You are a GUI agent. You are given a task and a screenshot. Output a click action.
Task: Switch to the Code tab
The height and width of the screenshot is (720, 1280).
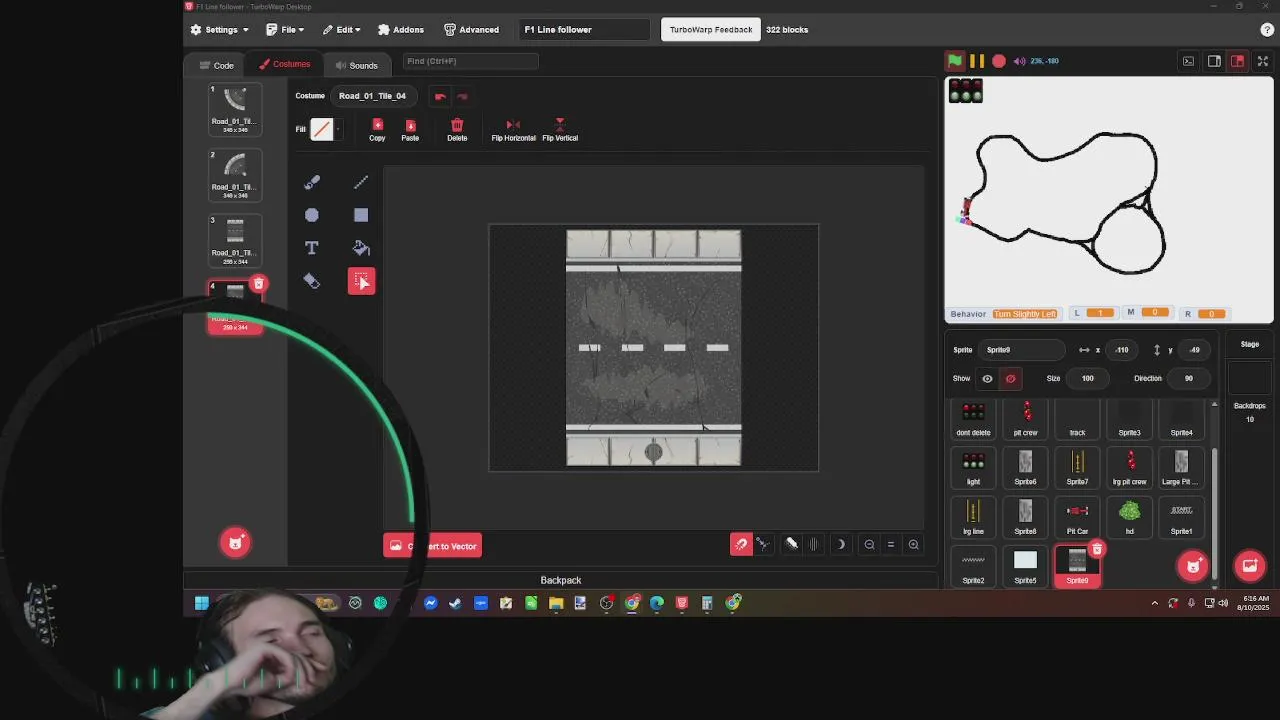[x=216, y=65]
